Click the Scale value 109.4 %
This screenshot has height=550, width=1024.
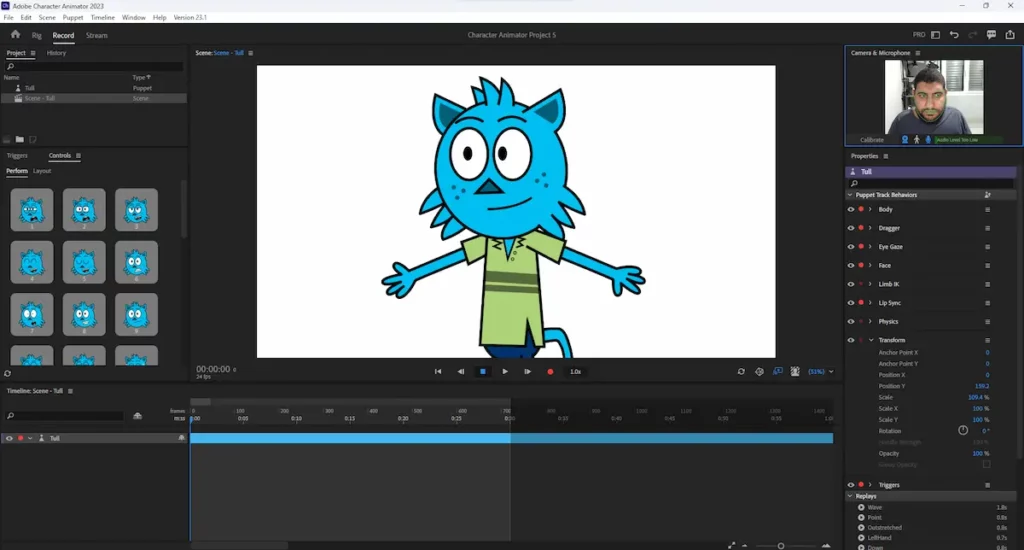tap(978, 397)
